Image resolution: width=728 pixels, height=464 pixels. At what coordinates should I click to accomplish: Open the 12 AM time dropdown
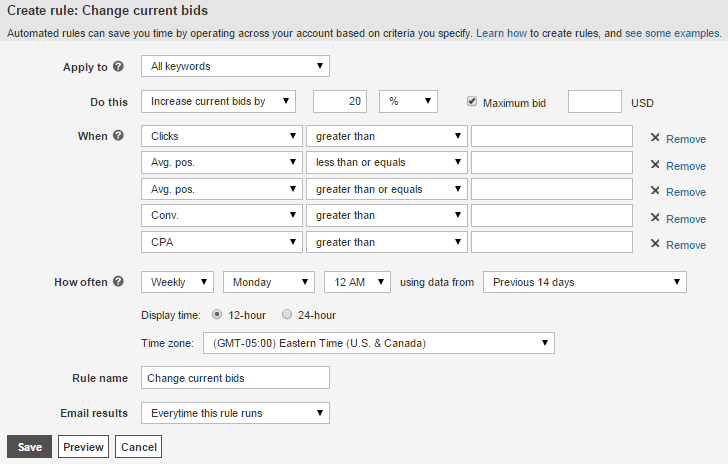click(x=357, y=282)
